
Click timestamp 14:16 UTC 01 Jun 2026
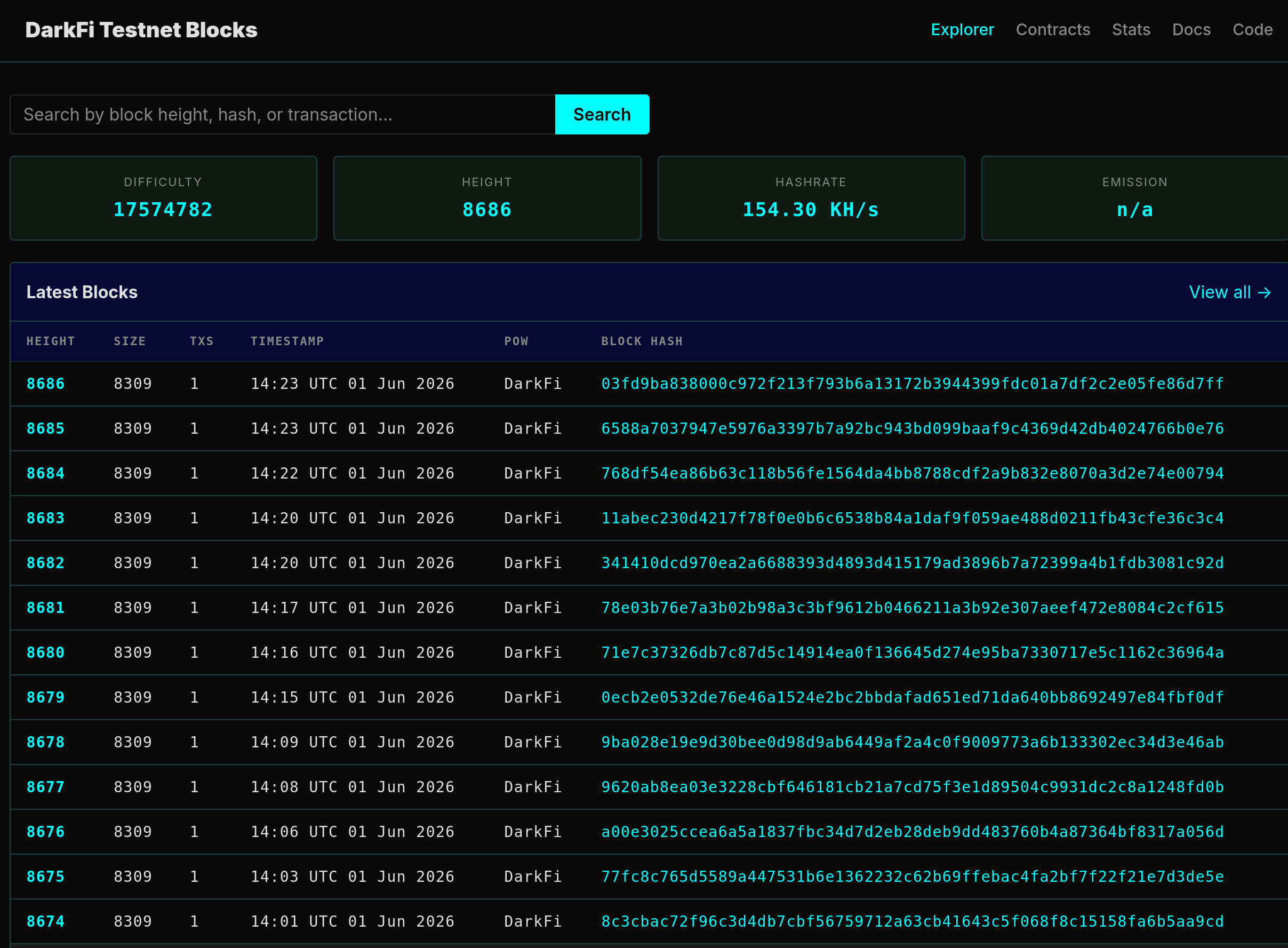352,652
